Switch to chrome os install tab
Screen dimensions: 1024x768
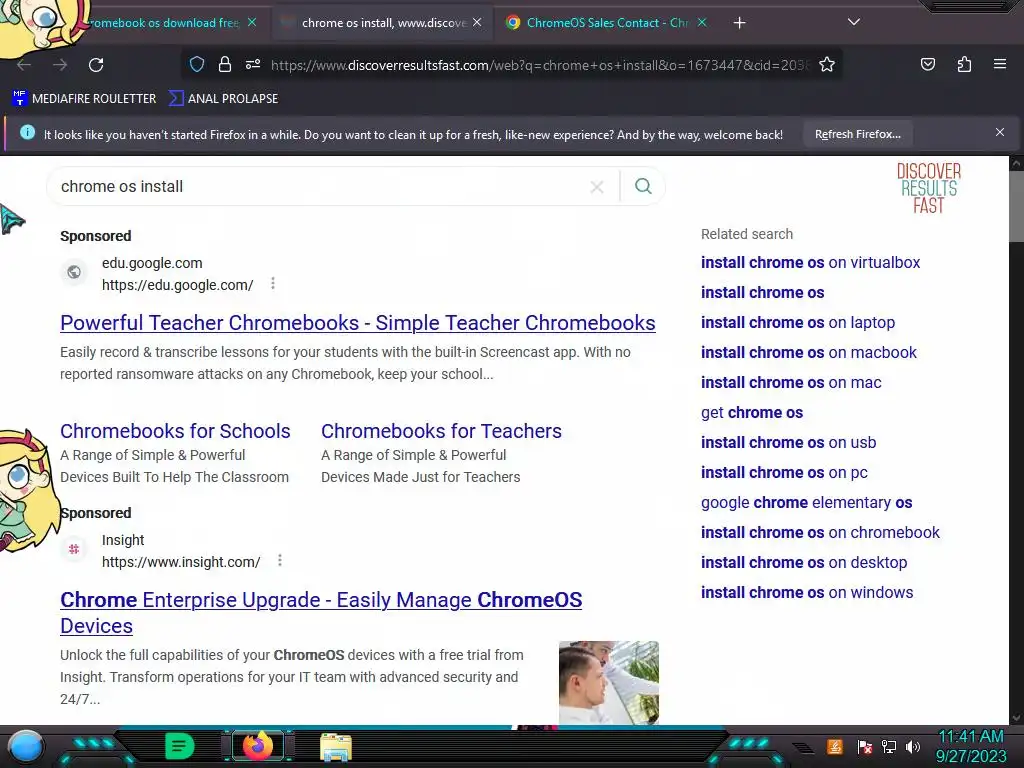tap(383, 23)
